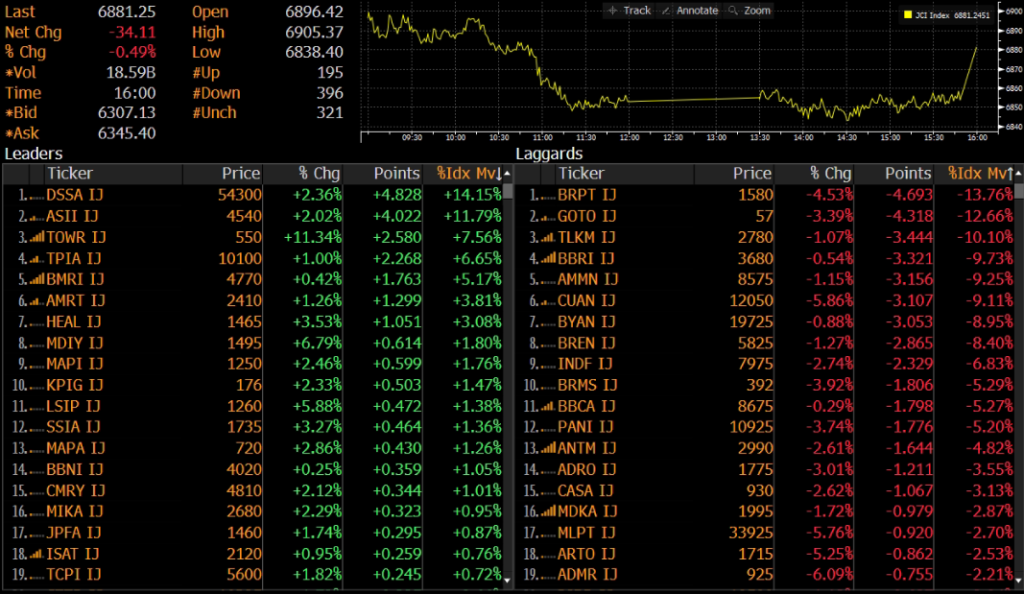Sort Leaders table by Points column
Screen dimensions: 1024x594
tap(396, 174)
